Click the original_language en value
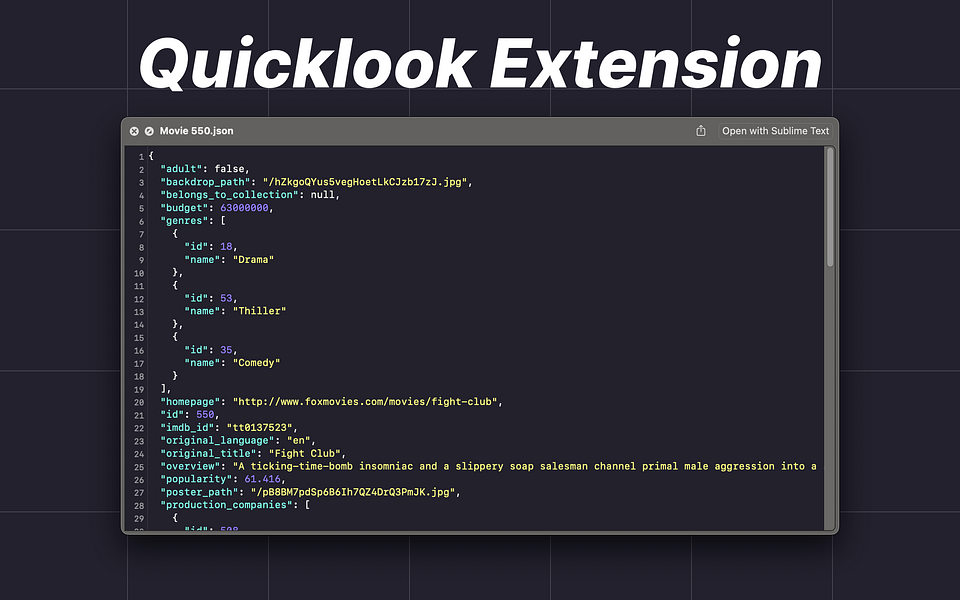Viewport: 960px width, 600px height. coord(300,440)
